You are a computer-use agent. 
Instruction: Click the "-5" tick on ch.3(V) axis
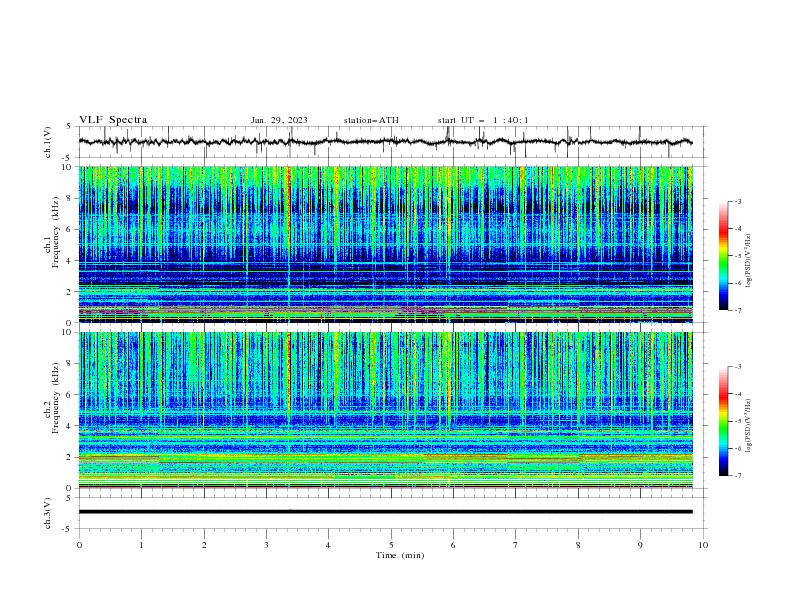[x=68, y=529]
